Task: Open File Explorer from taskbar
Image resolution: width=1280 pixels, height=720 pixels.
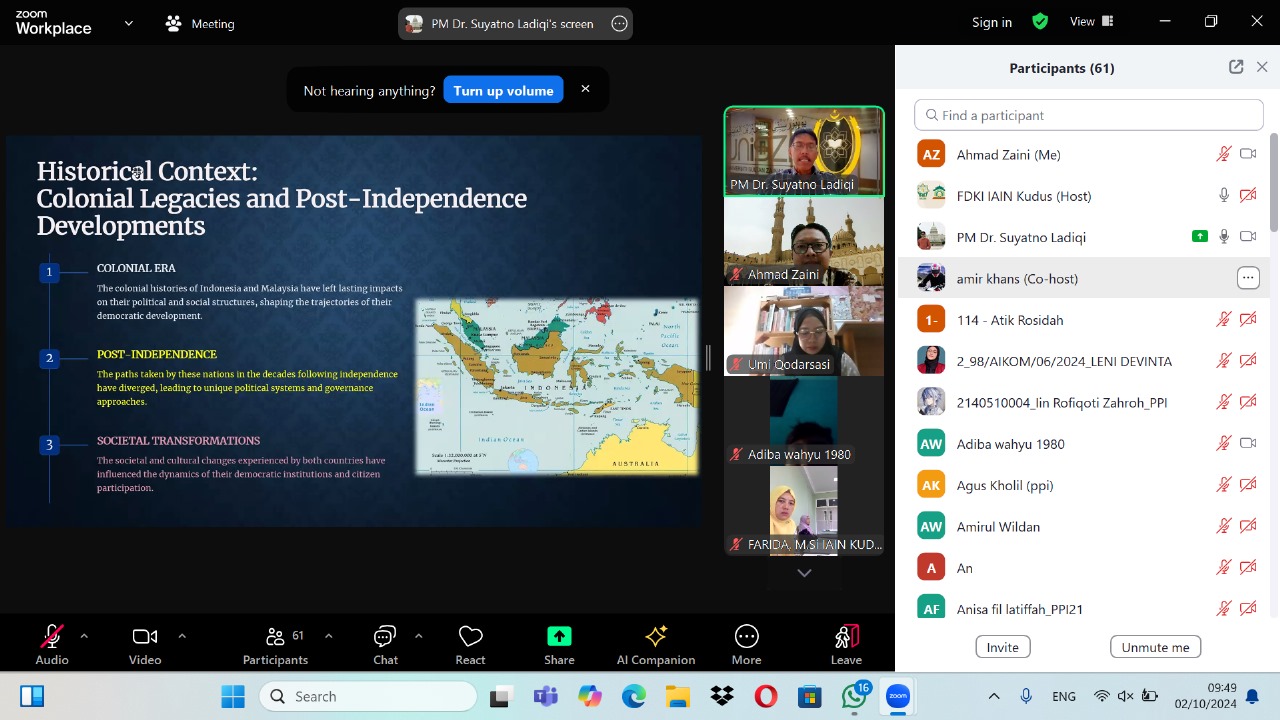Action: pyautogui.click(x=678, y=696)
